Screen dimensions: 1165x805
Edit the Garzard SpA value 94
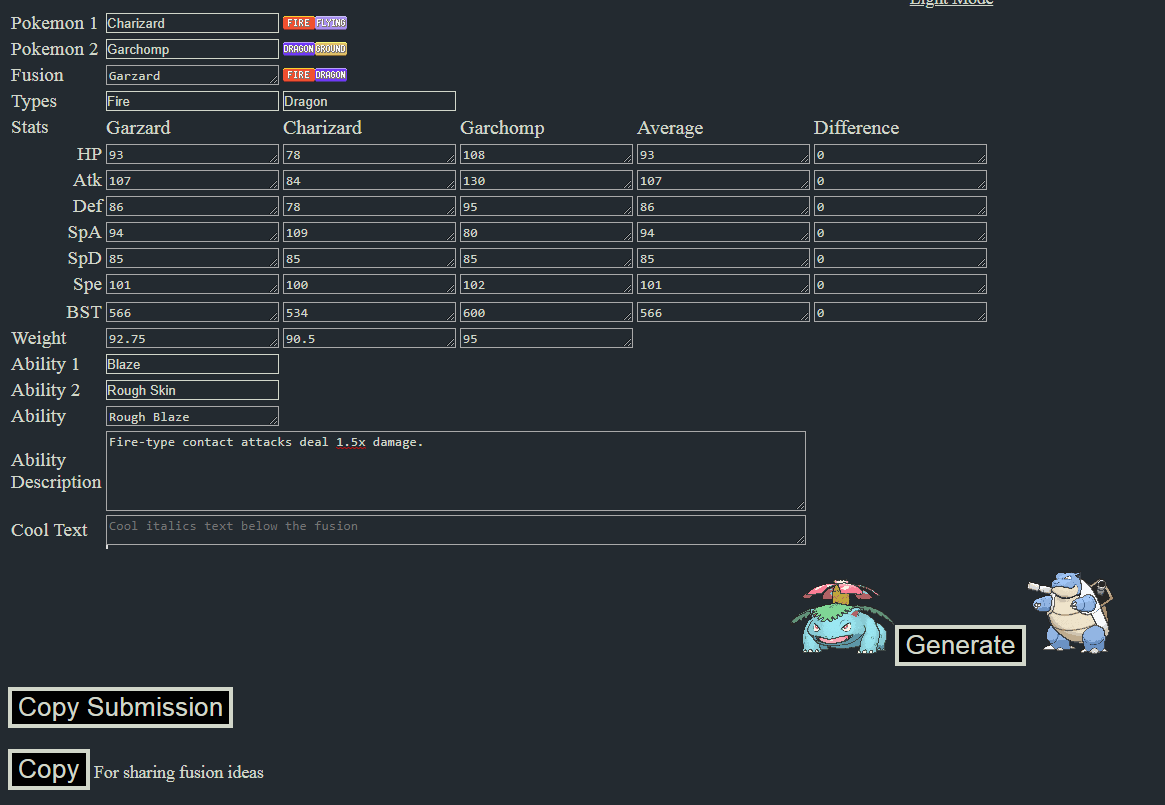click(x=192, y=232)
